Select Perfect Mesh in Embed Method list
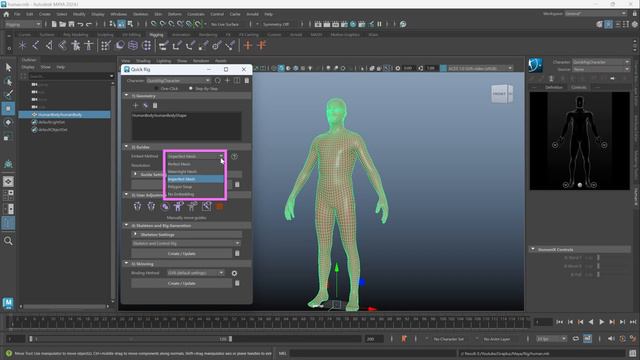Viewport: 640px width, 360px height. pos(196,164)
